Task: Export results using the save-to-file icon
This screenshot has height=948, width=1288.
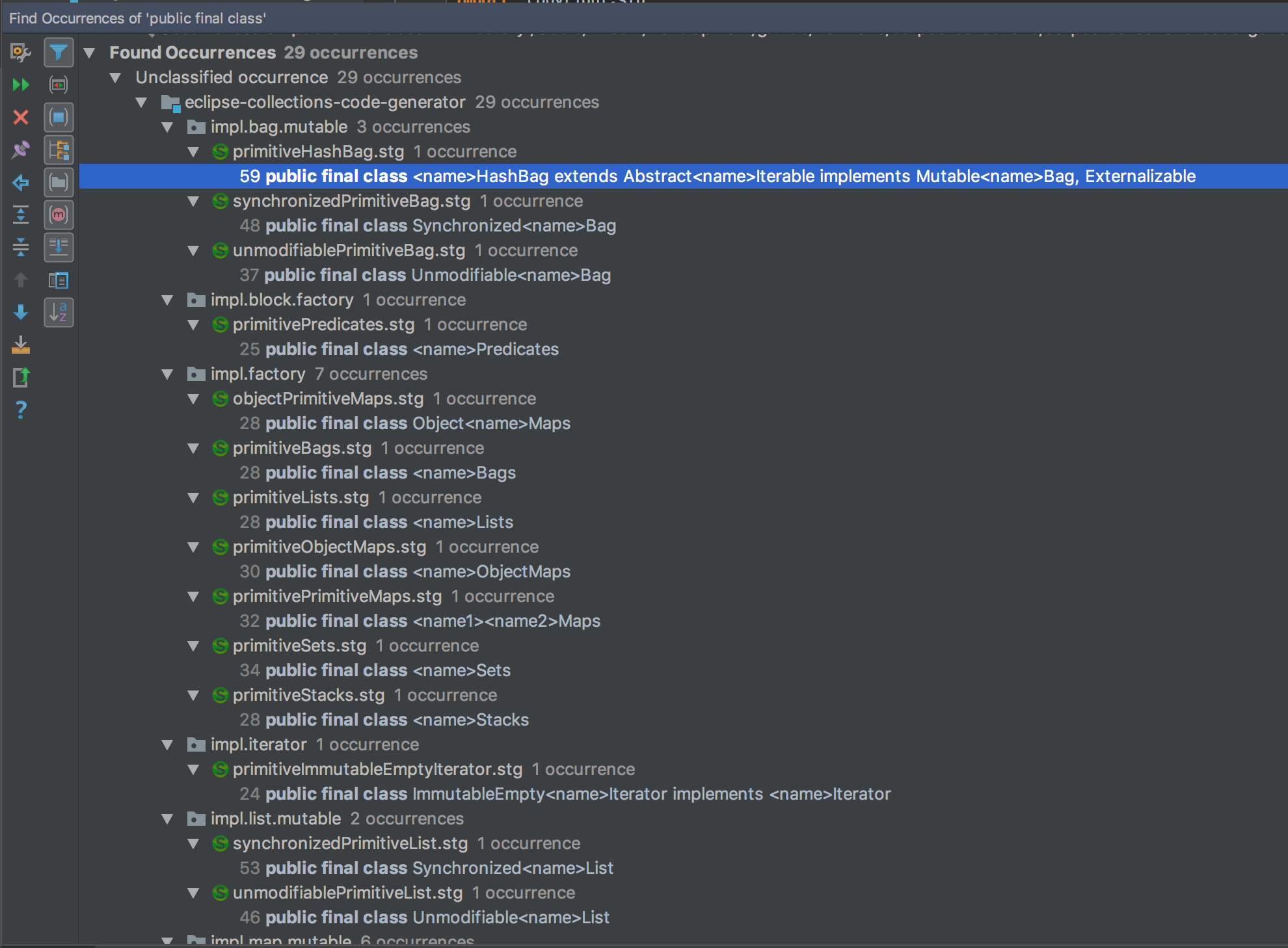Action: (21, 345)
